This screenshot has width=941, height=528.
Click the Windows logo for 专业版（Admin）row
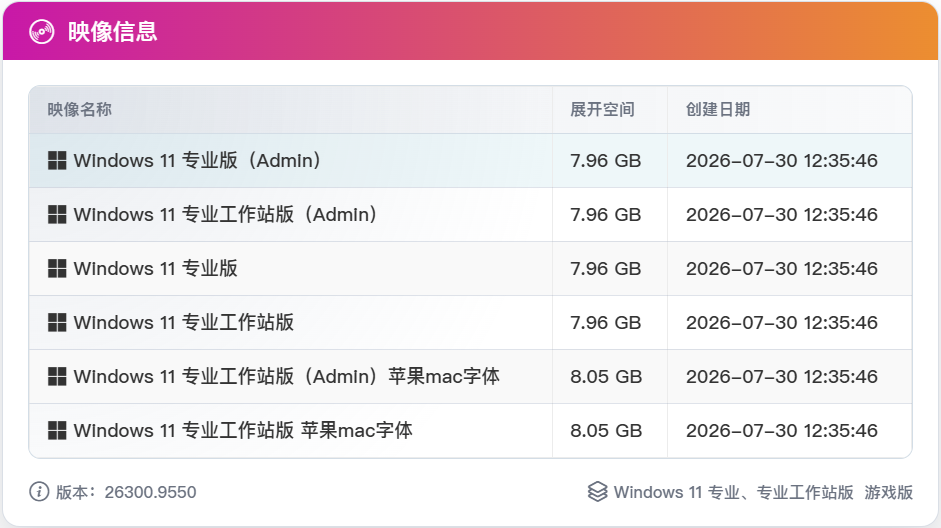(57, 161)
